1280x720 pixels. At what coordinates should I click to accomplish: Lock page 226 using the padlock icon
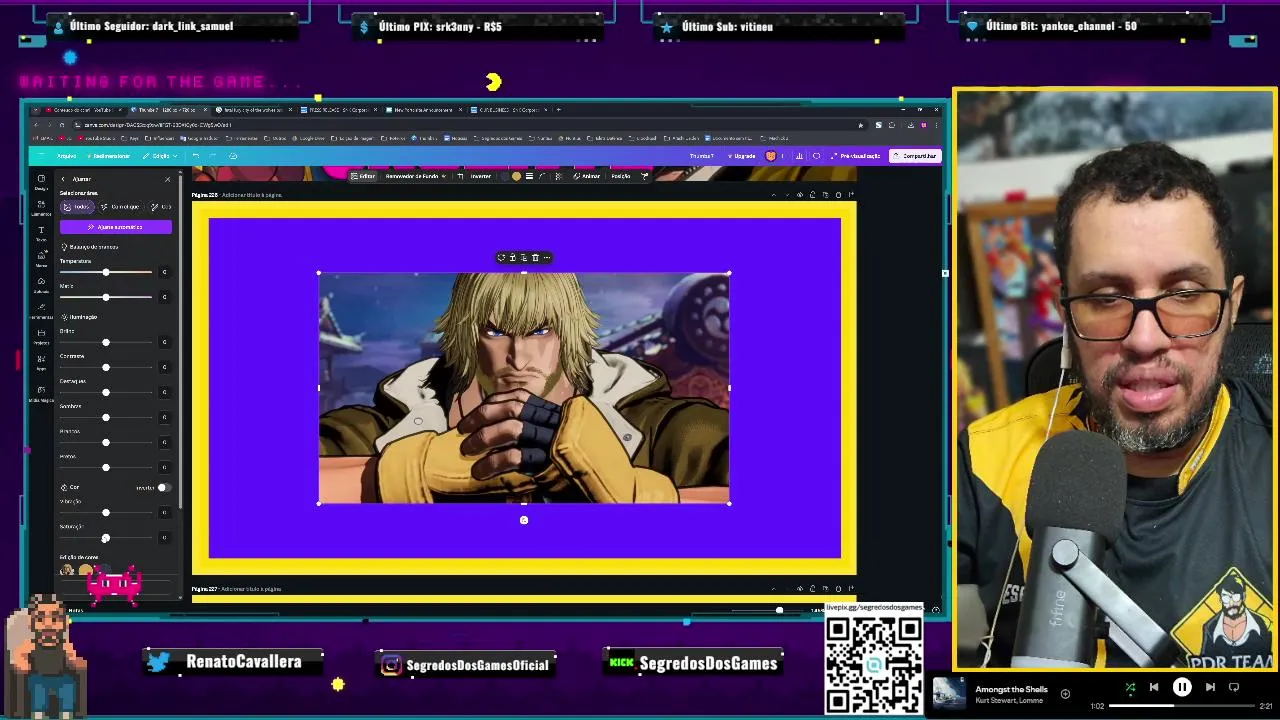coord(812,195)
